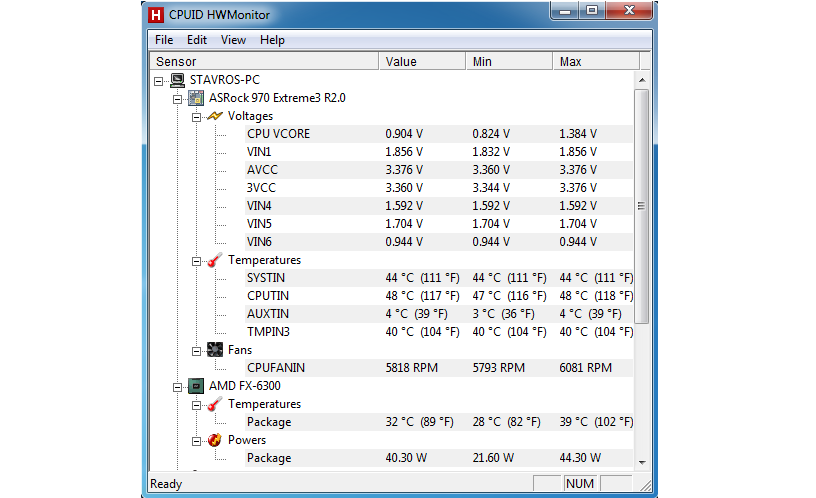Collapse the AMD FX-6300 node
Viewport: 816px width, 498px height.
pyautogui.click(x=177, y=387)
